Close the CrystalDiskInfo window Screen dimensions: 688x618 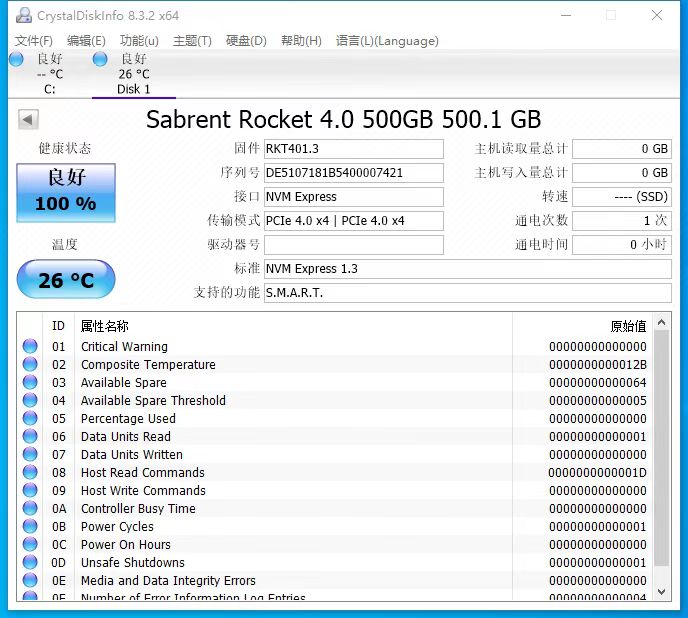pyautogui.click(x=657, y=15)
